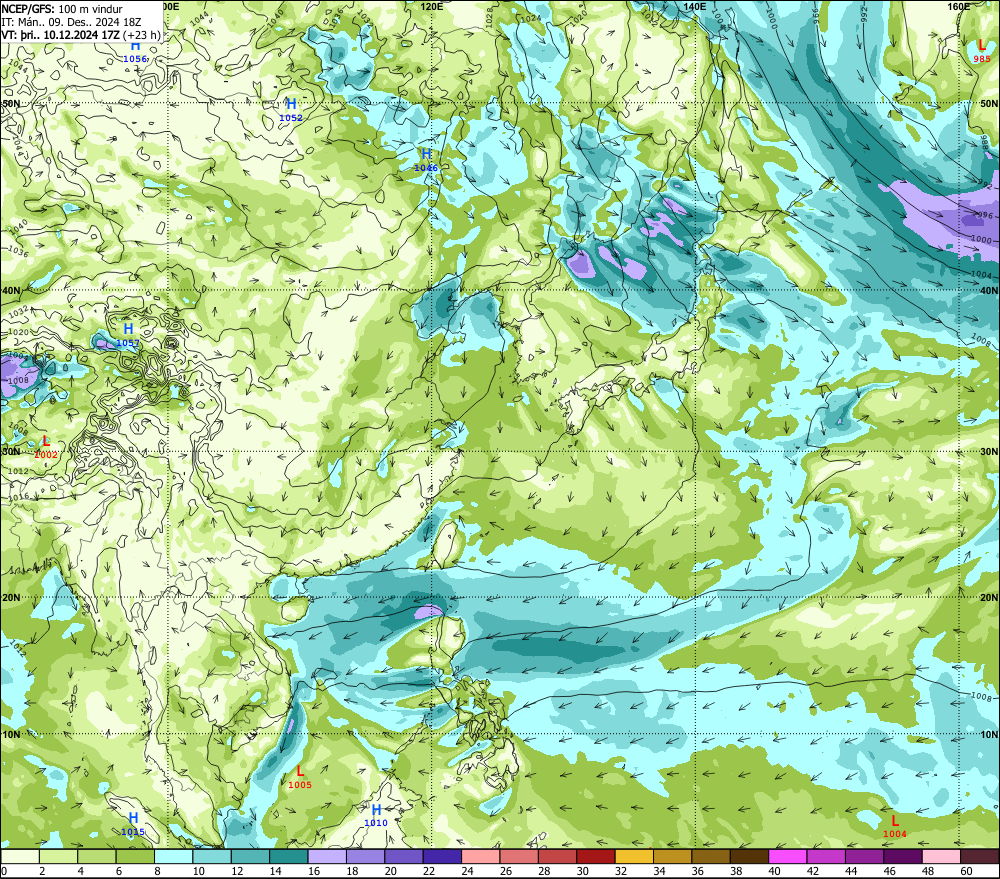Pick the magenta swatch between 40 and 42

(x=787, y=856)
